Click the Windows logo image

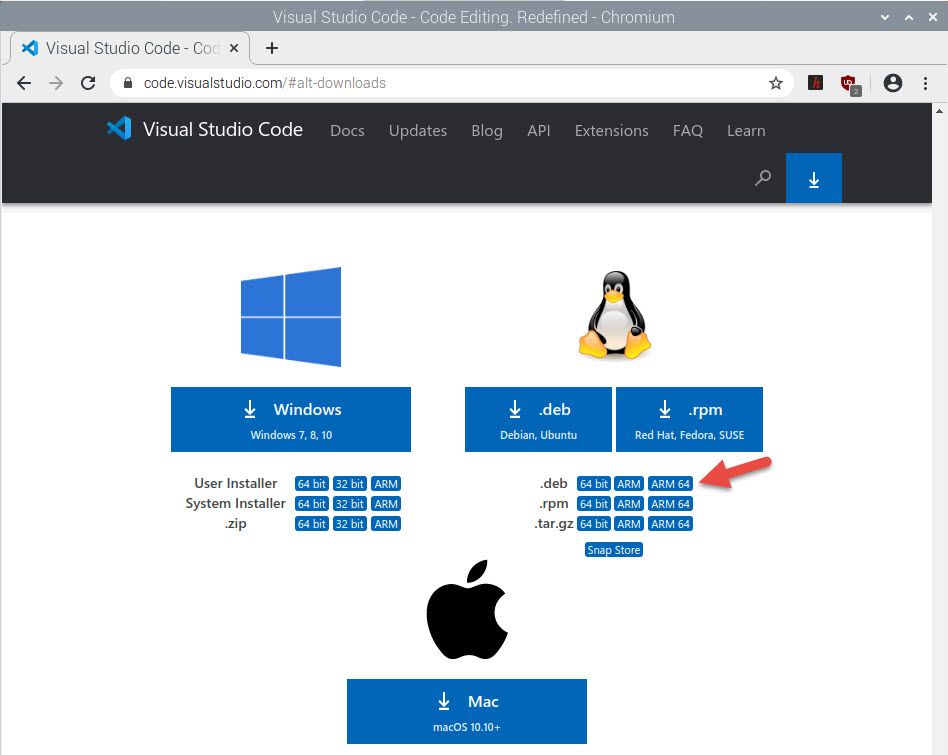pyautogui.click(x=291, y=317)
